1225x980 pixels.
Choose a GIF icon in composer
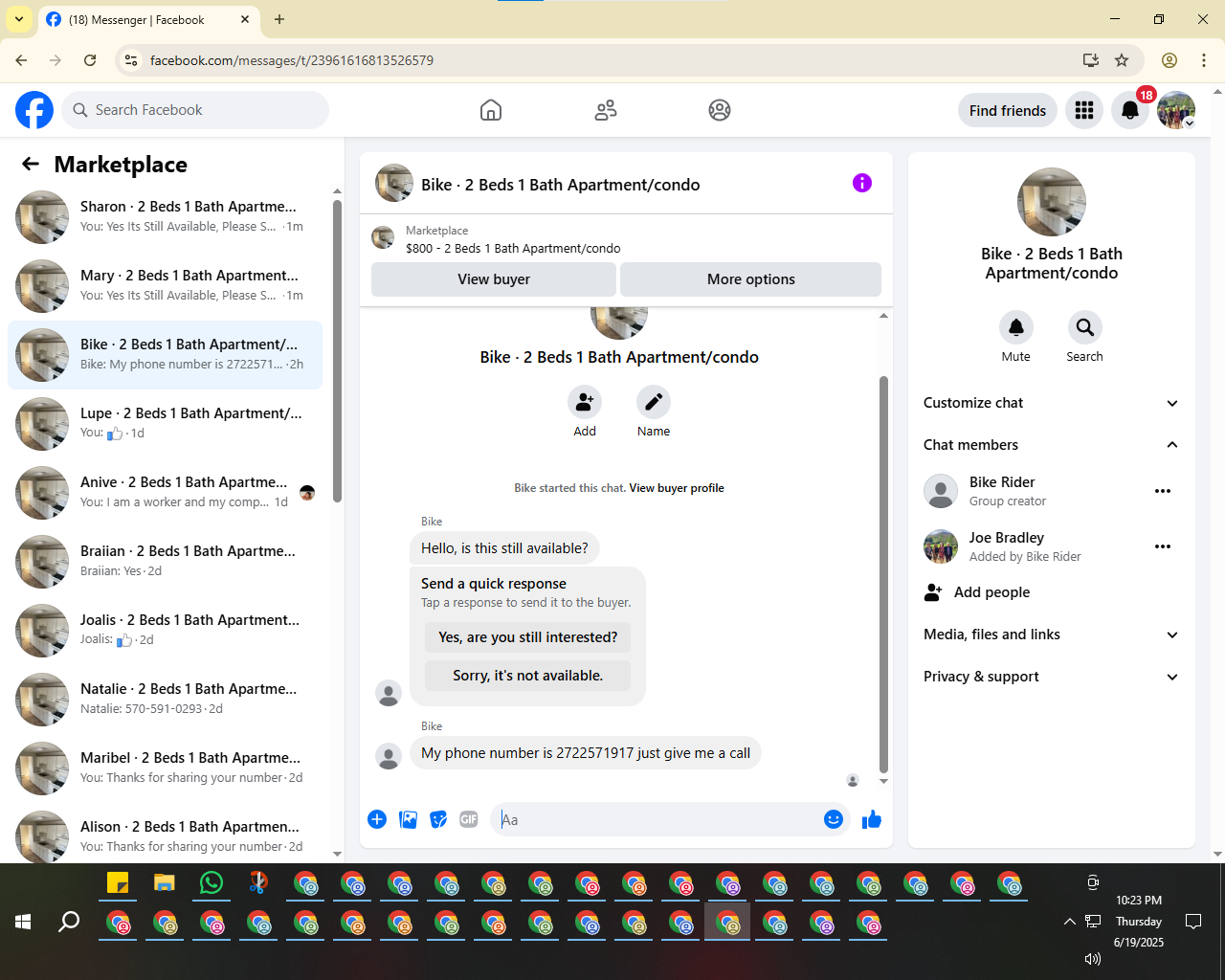tap(469, 819)
